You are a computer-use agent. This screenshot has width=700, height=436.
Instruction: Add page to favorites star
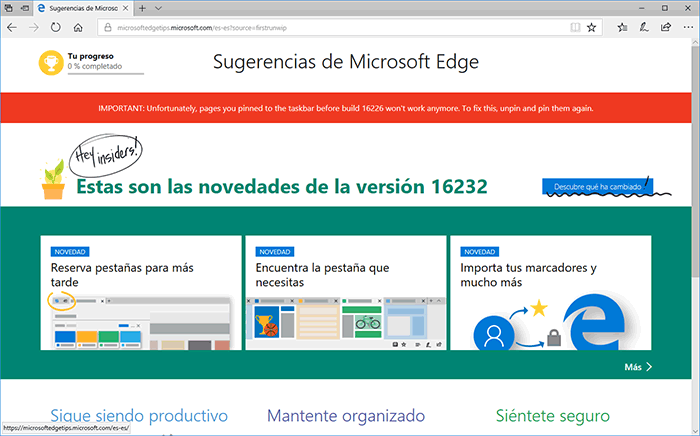point(592,28)
